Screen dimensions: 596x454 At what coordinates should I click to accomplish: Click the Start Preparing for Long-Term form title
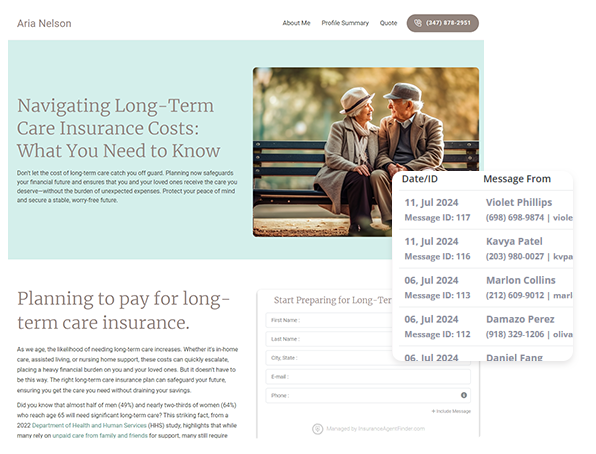click(333, 300)
